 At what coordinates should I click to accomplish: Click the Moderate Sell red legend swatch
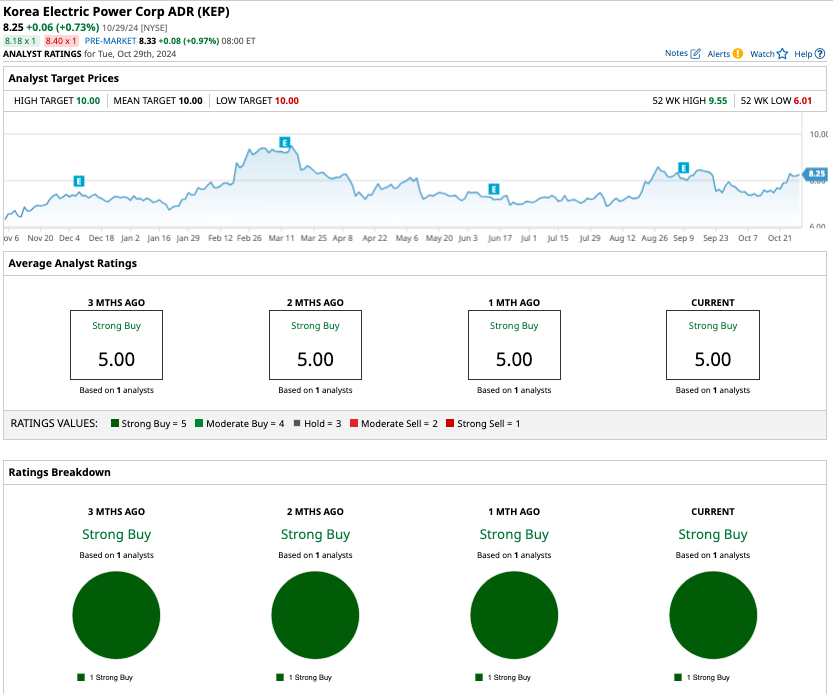tap(354, 423)
